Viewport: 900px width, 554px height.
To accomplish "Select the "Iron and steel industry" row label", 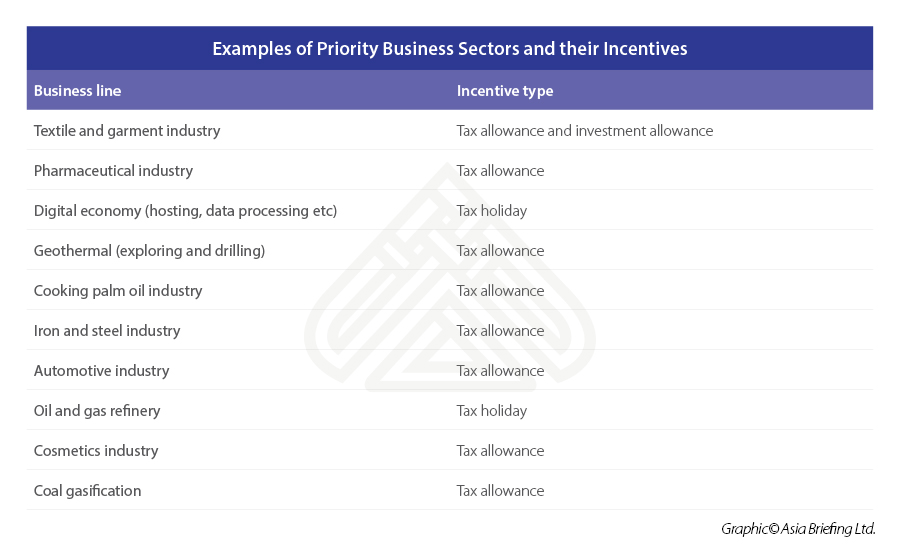I will pos(107,331).
